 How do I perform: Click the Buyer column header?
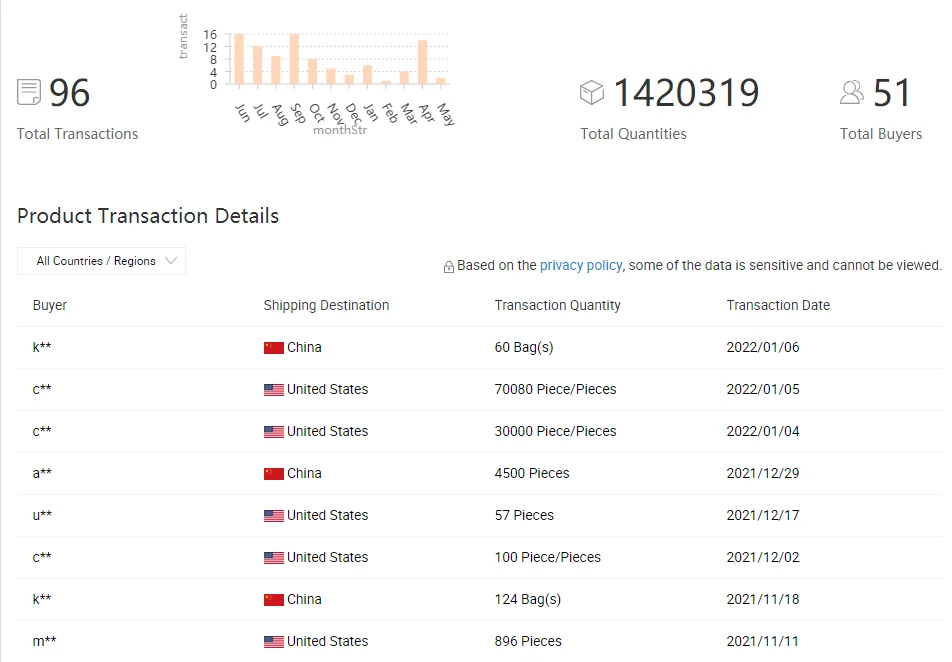[x=50, y=305]
